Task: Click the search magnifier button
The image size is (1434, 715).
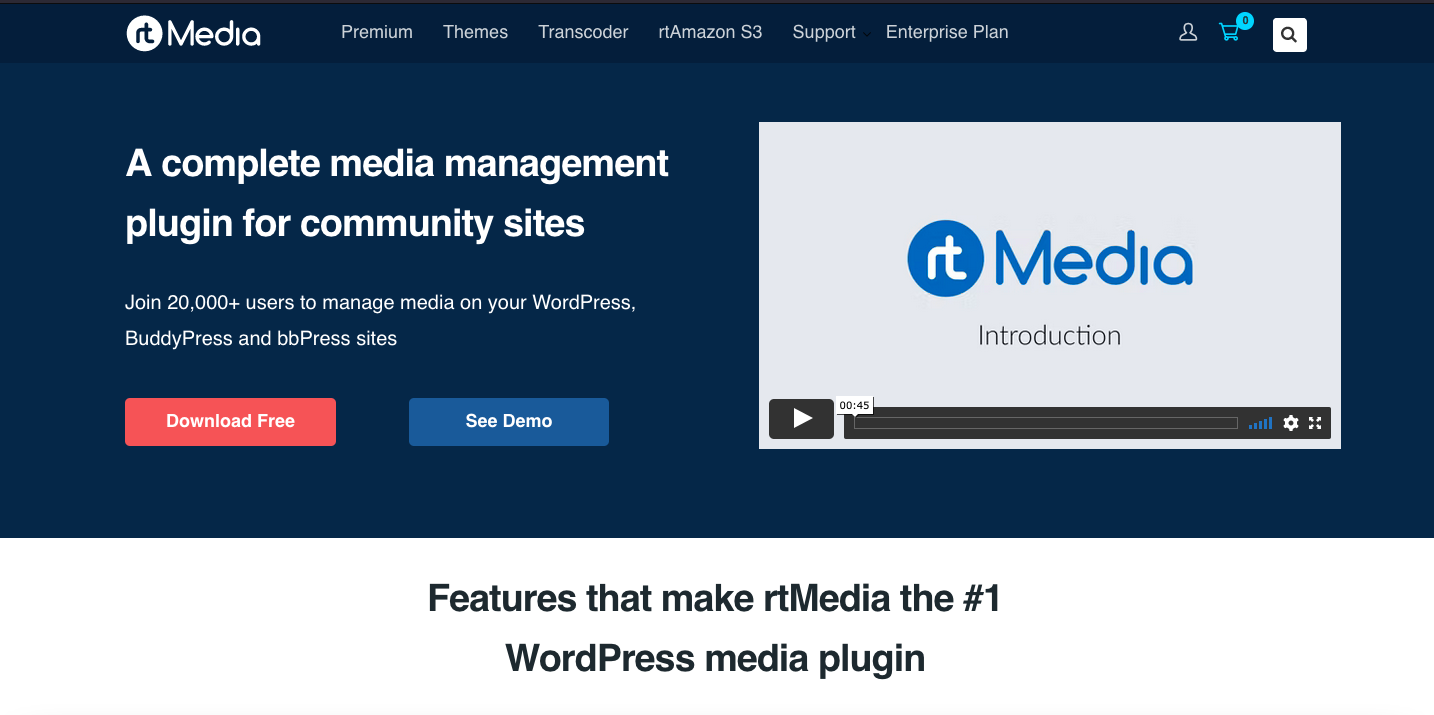Action: 1289,35
